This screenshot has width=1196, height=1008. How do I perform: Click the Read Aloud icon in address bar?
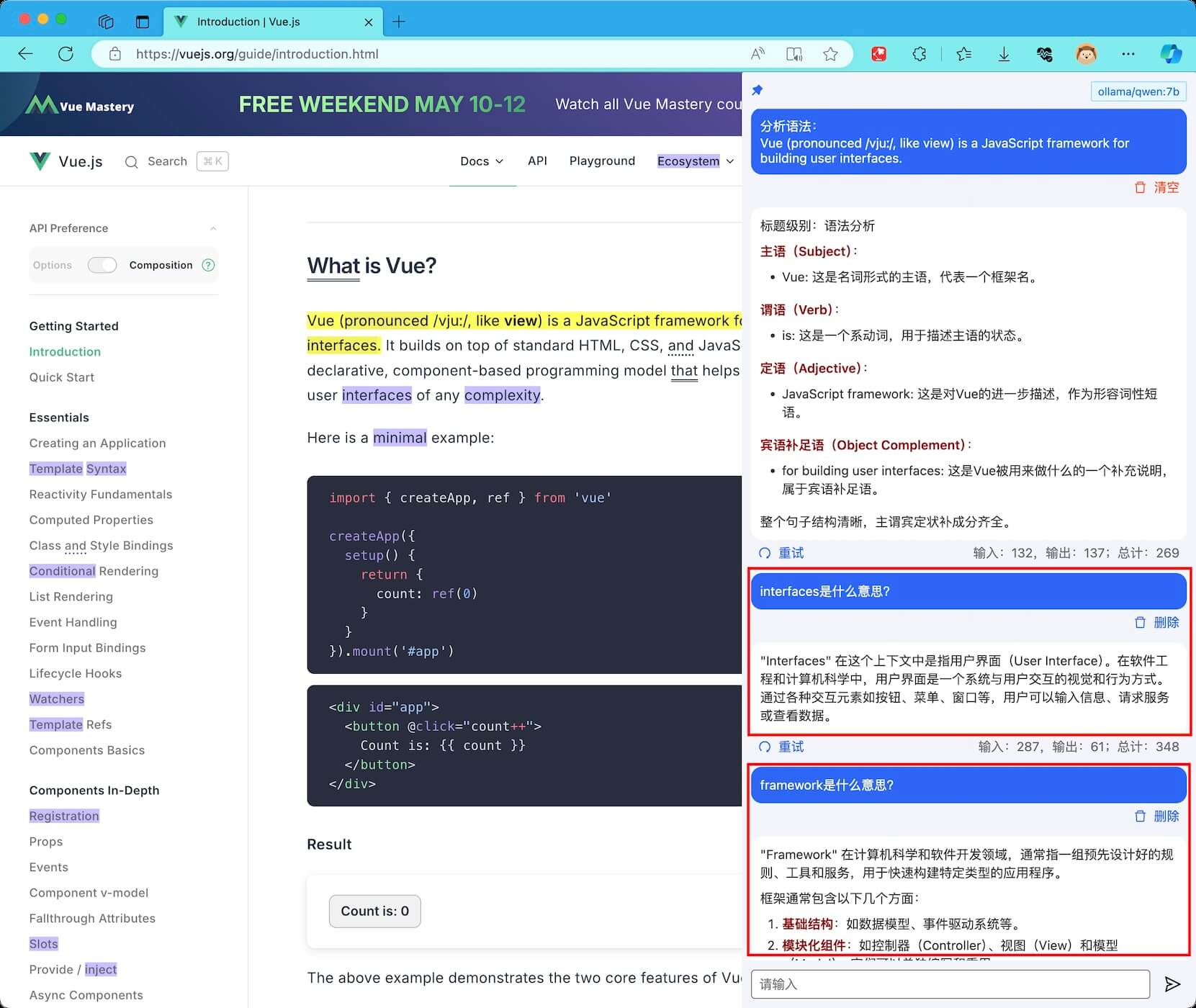[757, 54]
